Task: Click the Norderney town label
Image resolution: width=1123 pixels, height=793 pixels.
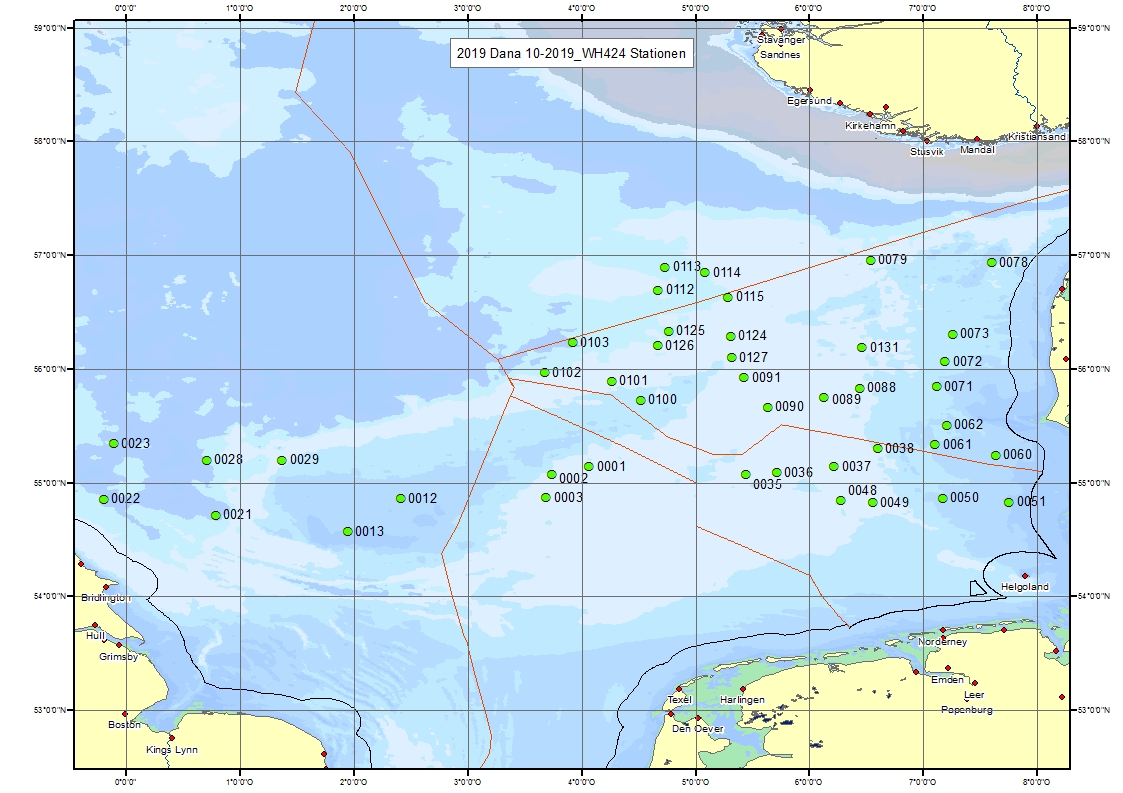Action: [x=943, y=642]
